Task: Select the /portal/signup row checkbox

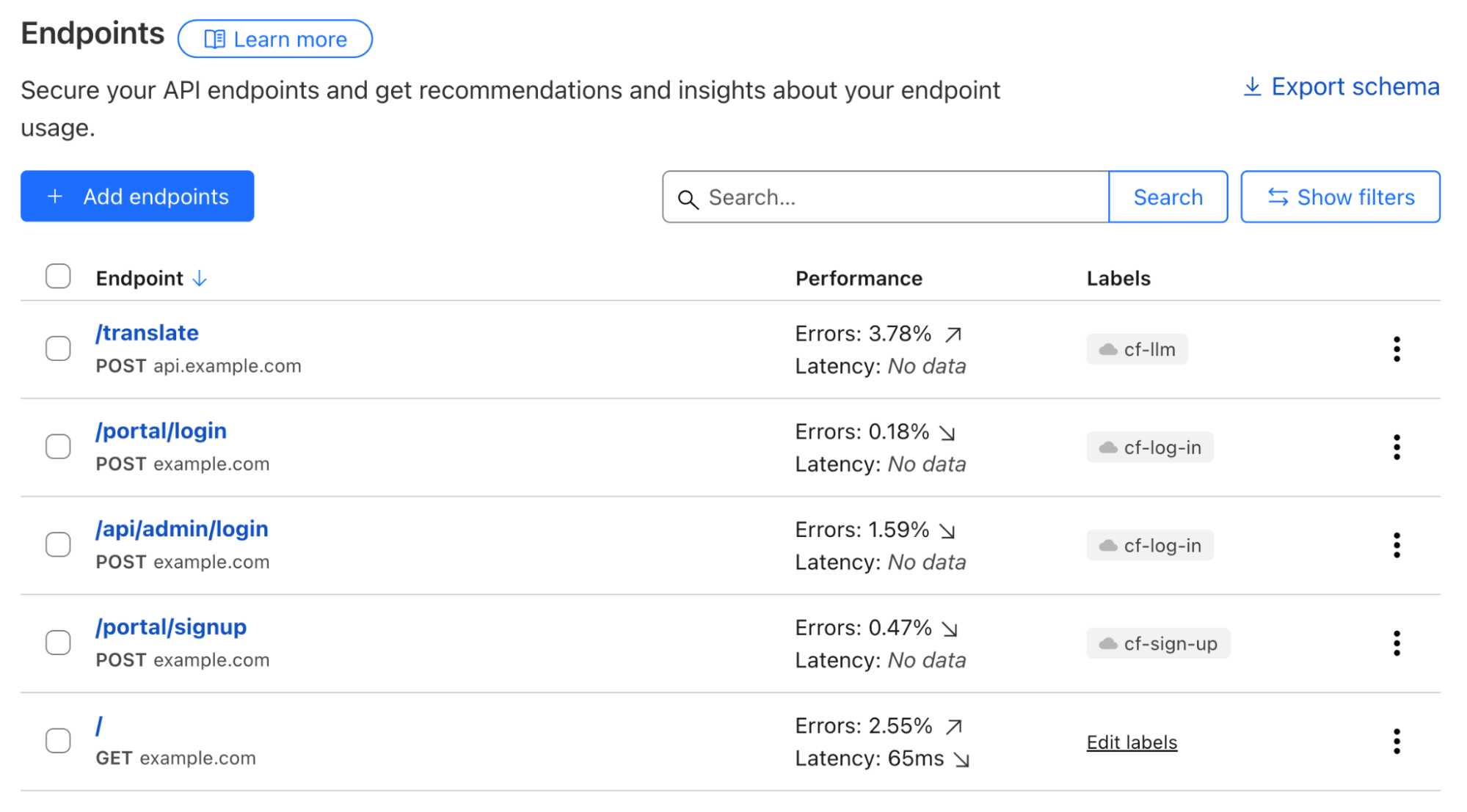Action: tap(58, 643)
